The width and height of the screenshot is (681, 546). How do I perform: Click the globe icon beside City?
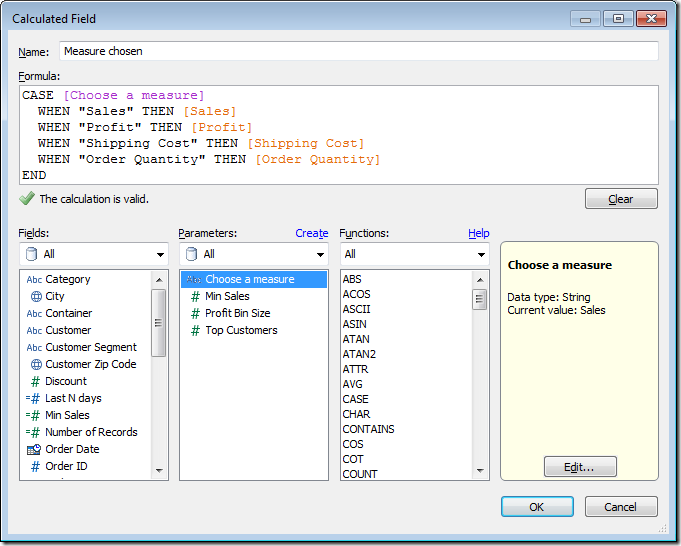(35, 297)
